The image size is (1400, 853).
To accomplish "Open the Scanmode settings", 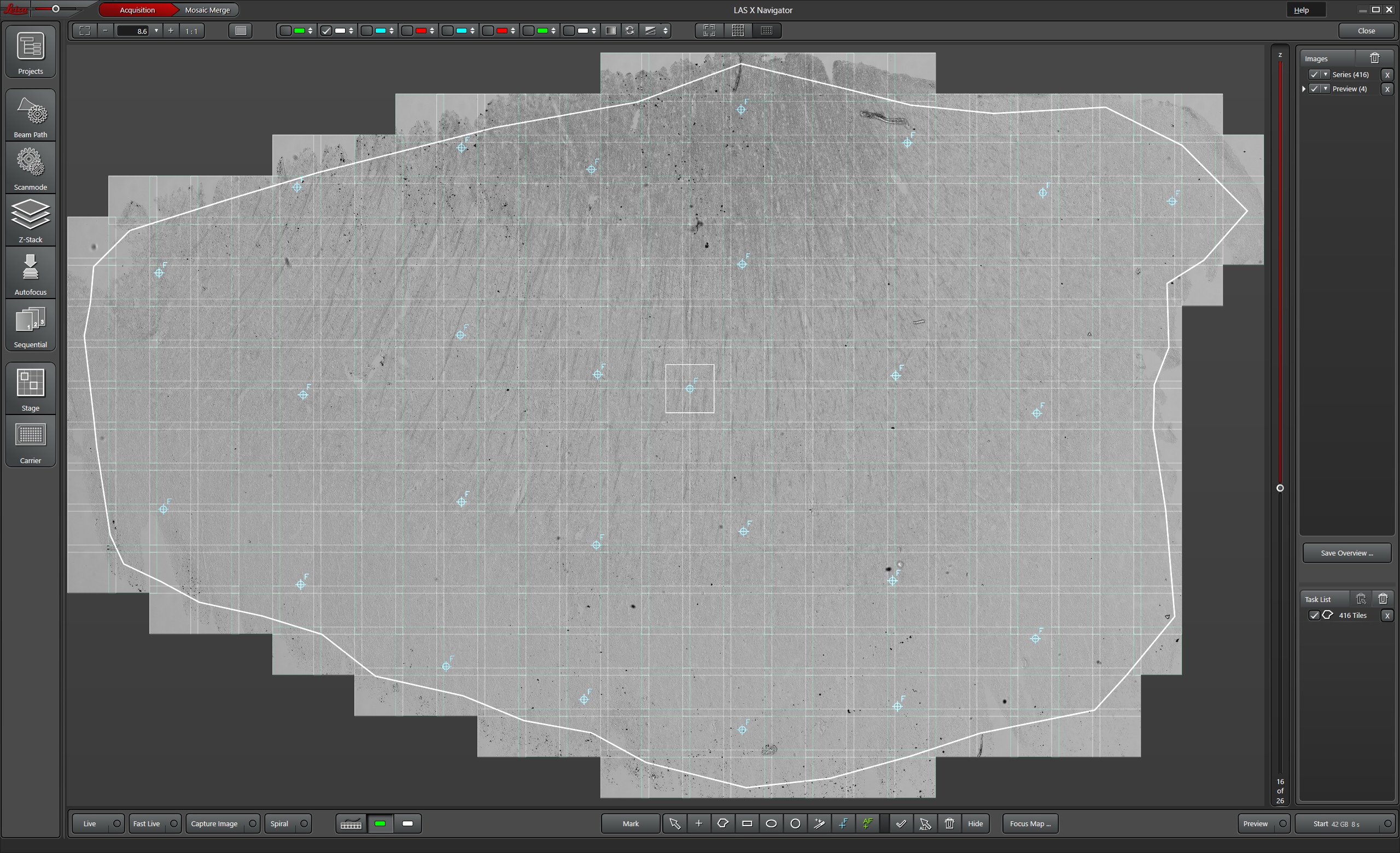I will (x=31, y=167).
